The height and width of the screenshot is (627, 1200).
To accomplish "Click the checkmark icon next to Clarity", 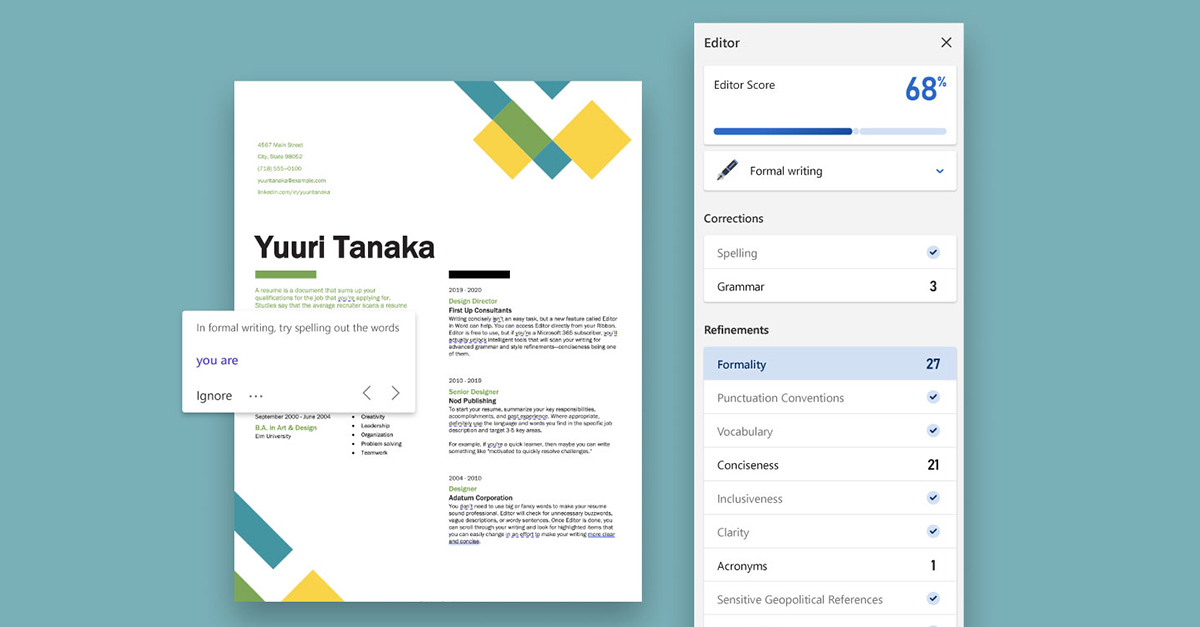I will (933, 532).
